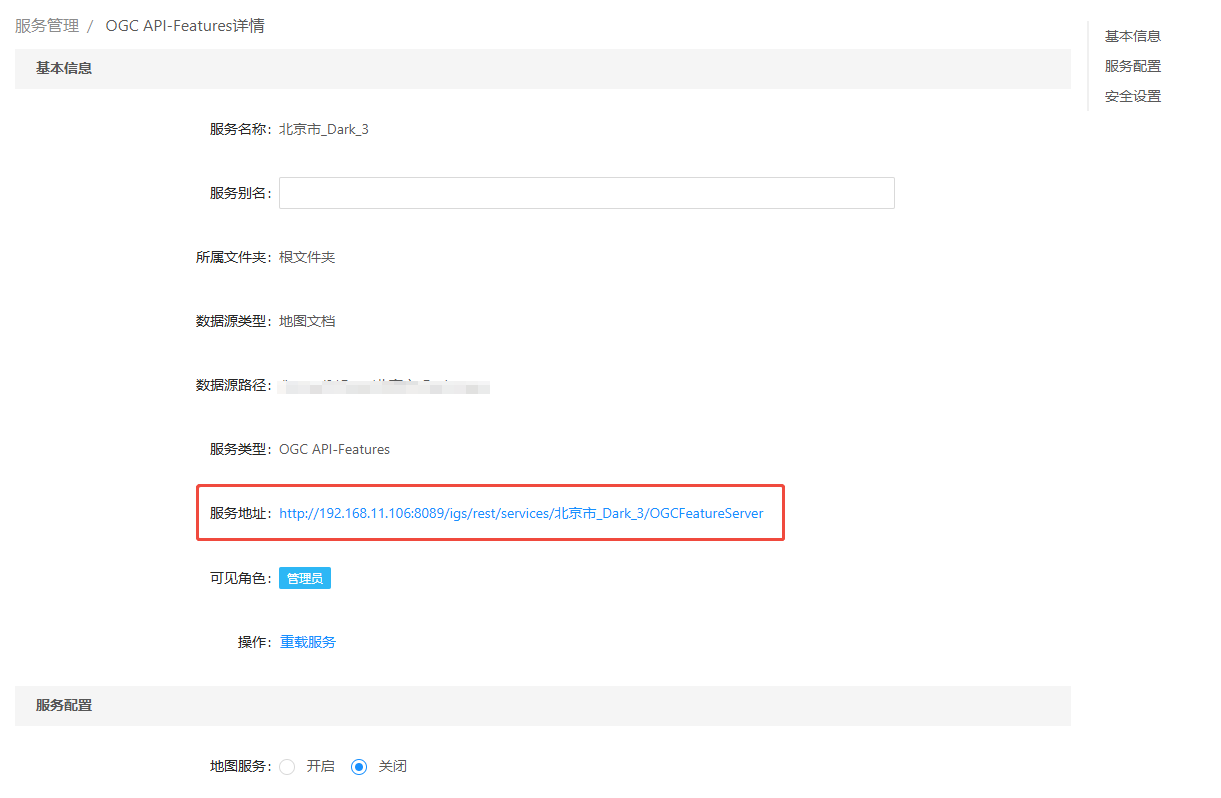Viewport: 1221px width, 798px height.
Task: Click the 基本信息 section header bar
Action: click(542, 69)
